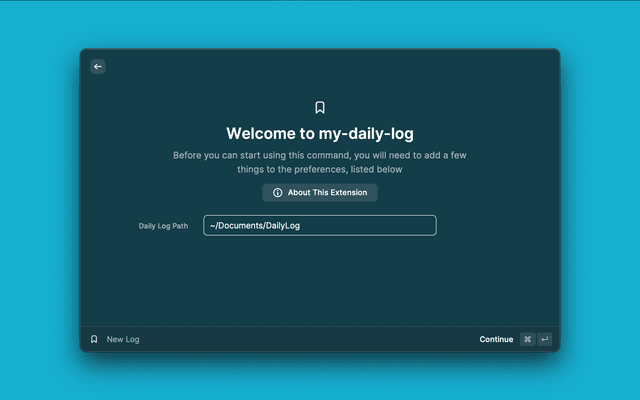Click the Welcome to my-daily-log heading
Image resolution: width=640 pixels, height=400 pixels.
point(320,134)
